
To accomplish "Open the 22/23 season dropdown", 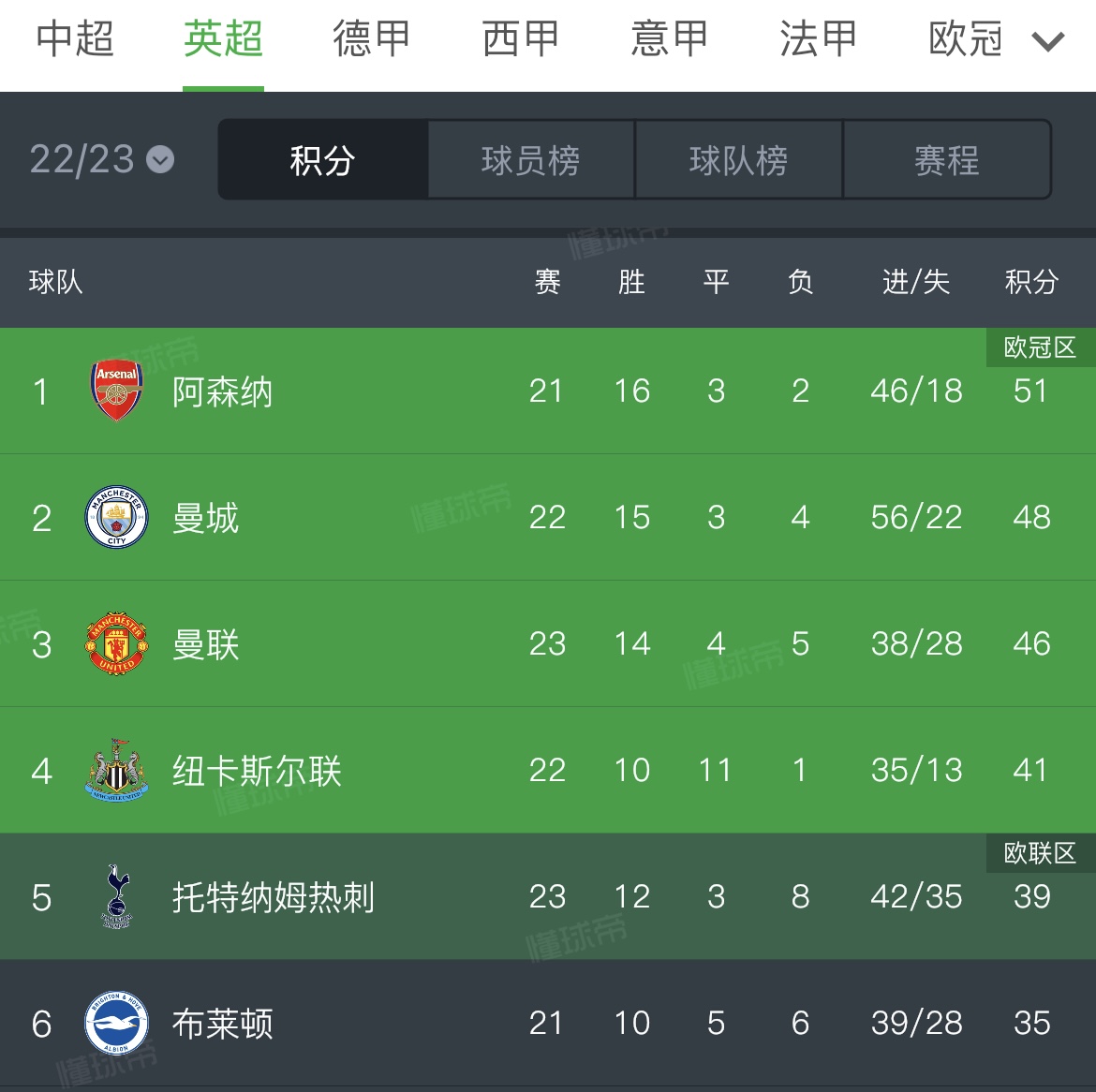I will point(100,159).
